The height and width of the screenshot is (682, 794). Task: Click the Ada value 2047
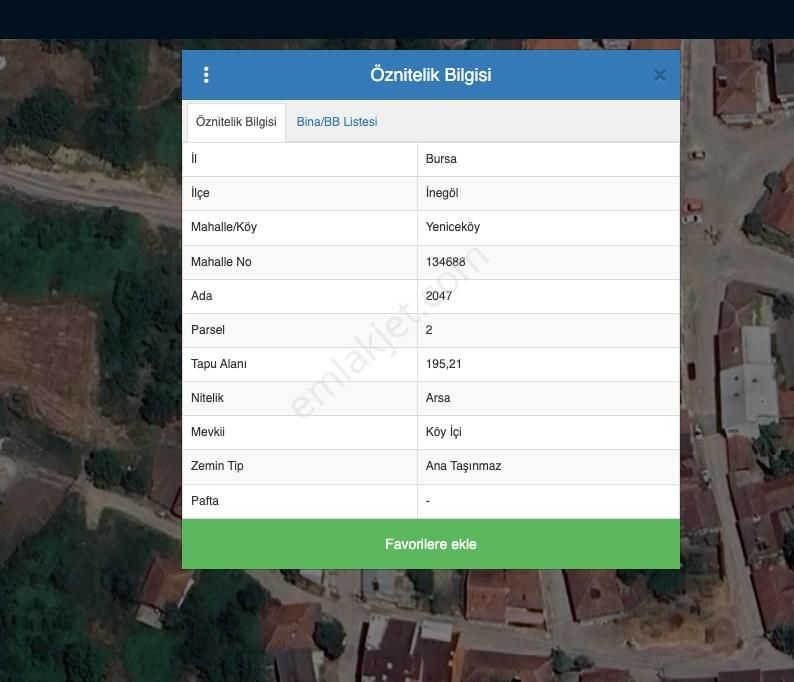coord(439,296)
